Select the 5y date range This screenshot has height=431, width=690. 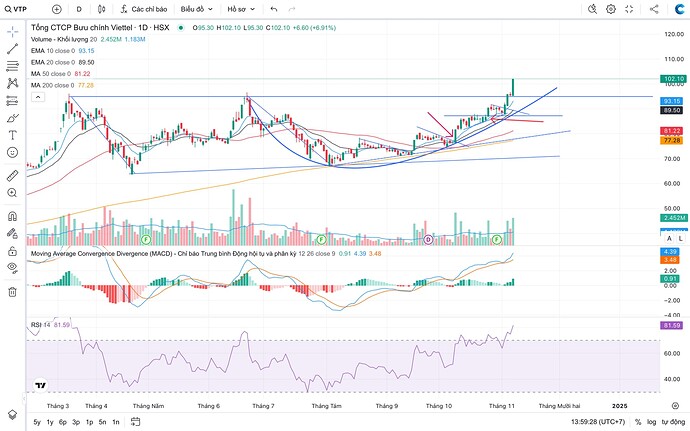click(x=37, y=422)
